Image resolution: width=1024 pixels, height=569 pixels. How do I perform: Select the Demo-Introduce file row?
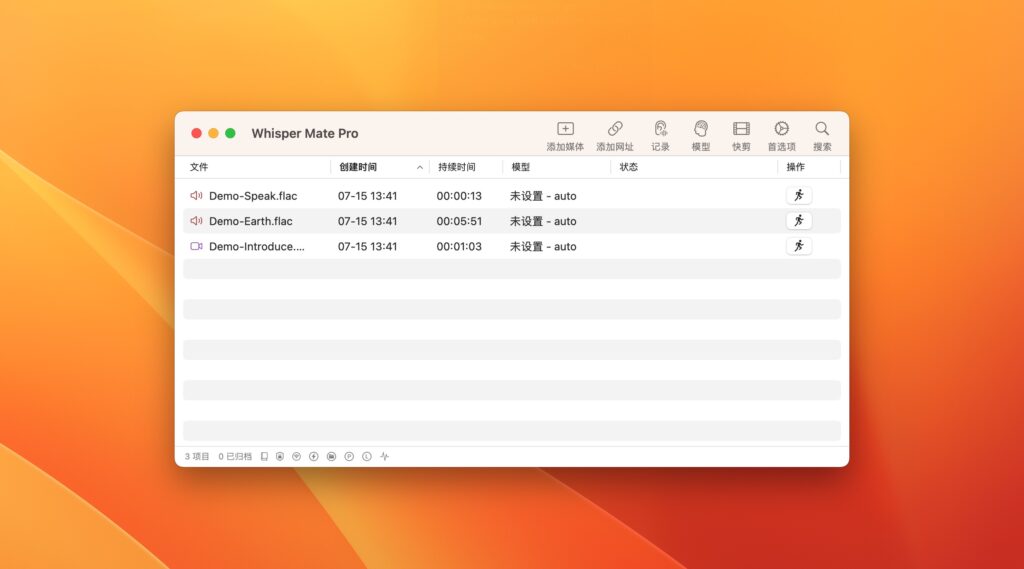512,246
